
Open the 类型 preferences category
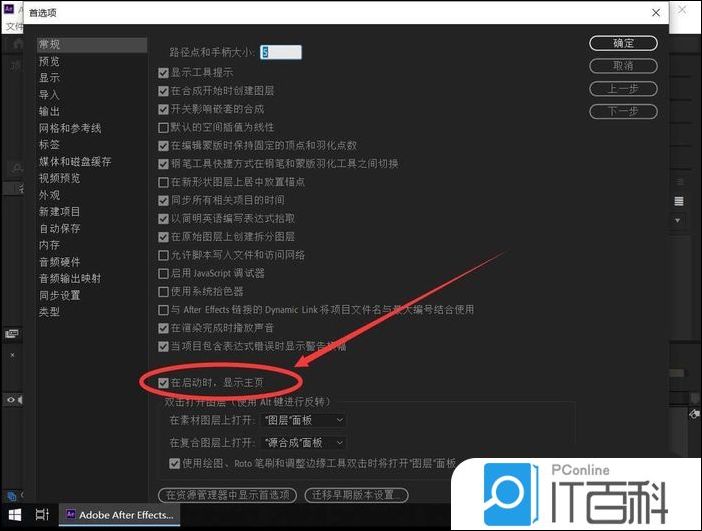coord(49,312)
